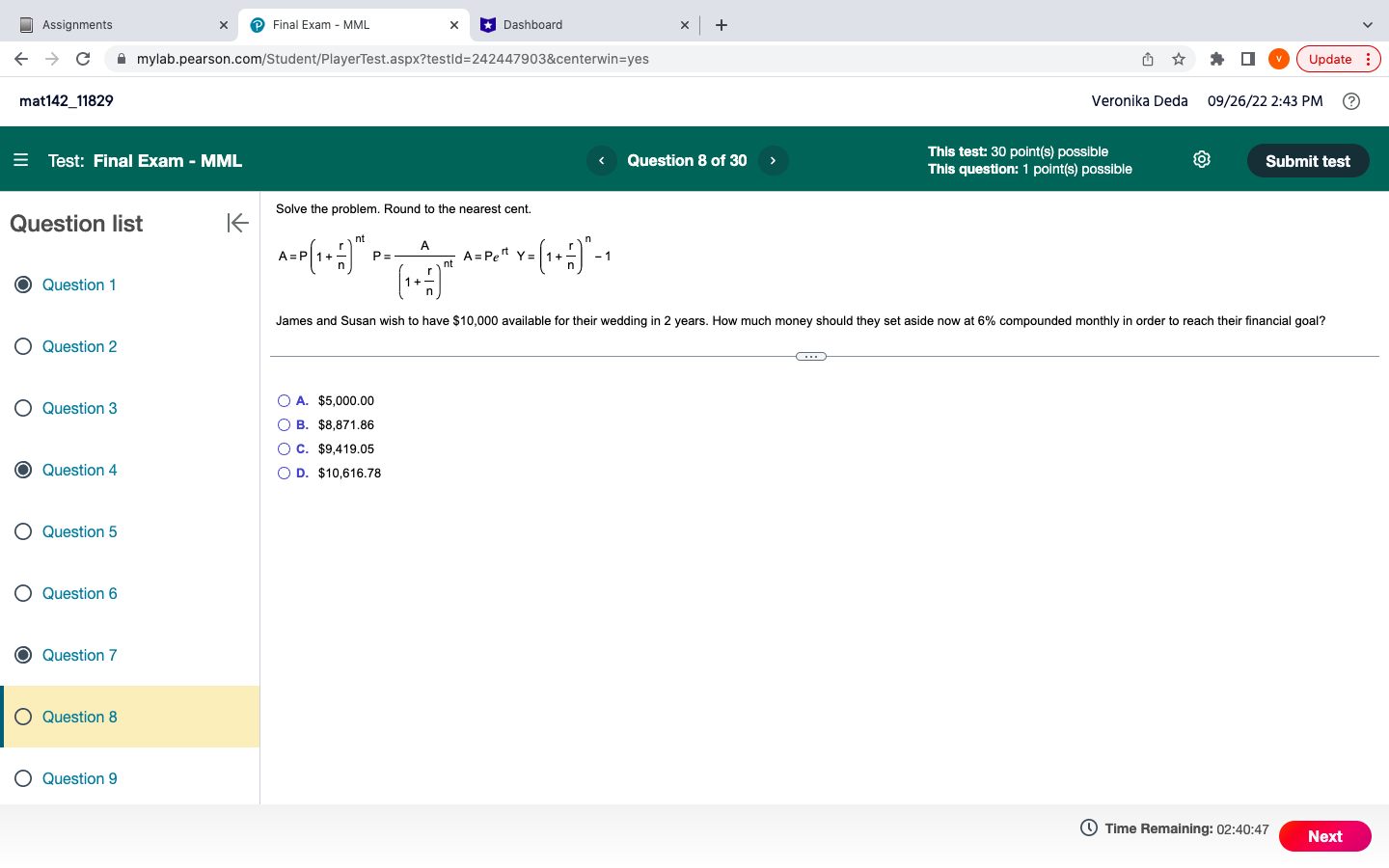Open Question 3 from the question list

[79, 408]
